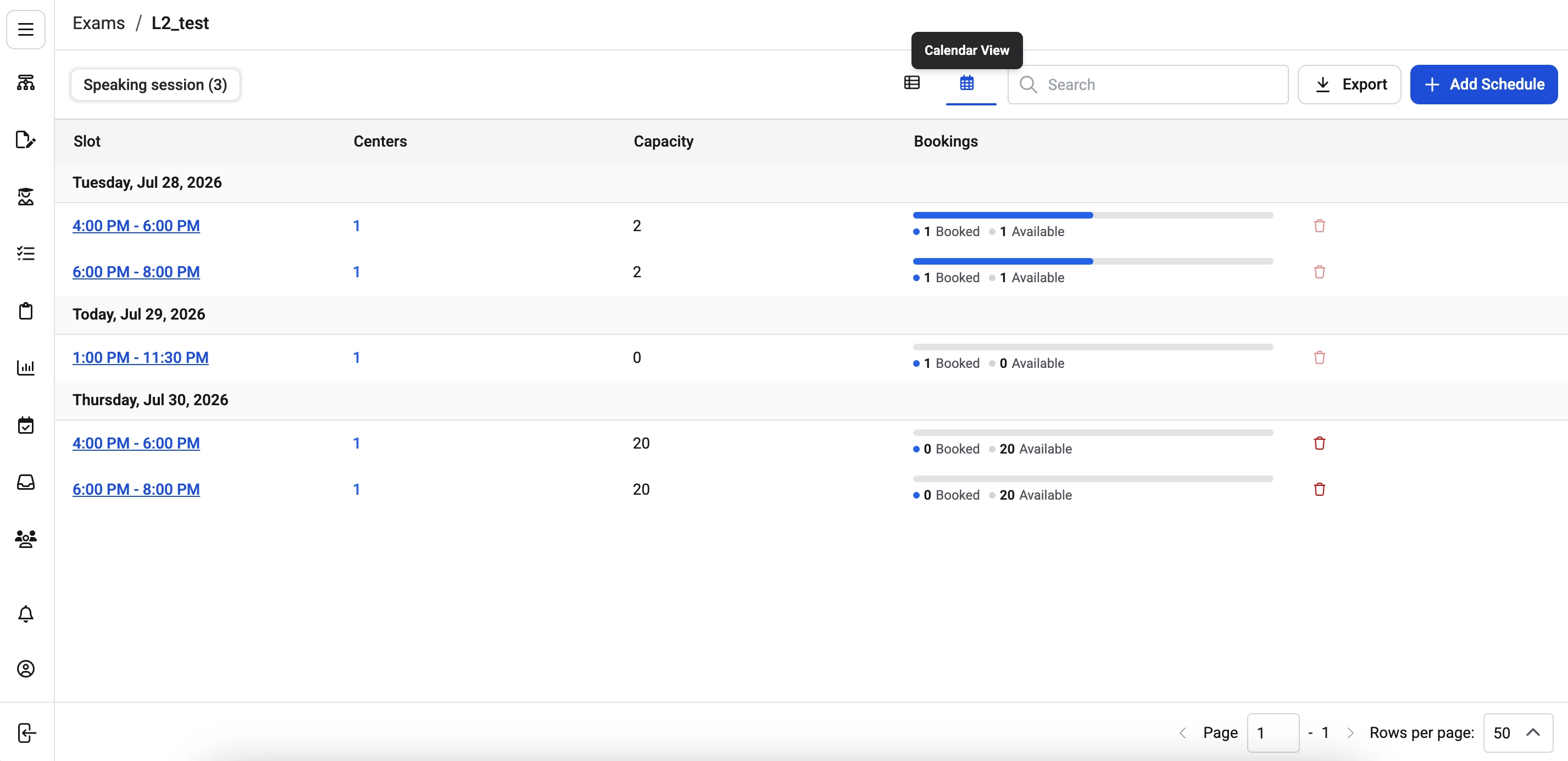Image resolution: width=1568 pixels, height=761 pixels.
Task: Switch to Calendar View icon
Action: tap(966, 83)
